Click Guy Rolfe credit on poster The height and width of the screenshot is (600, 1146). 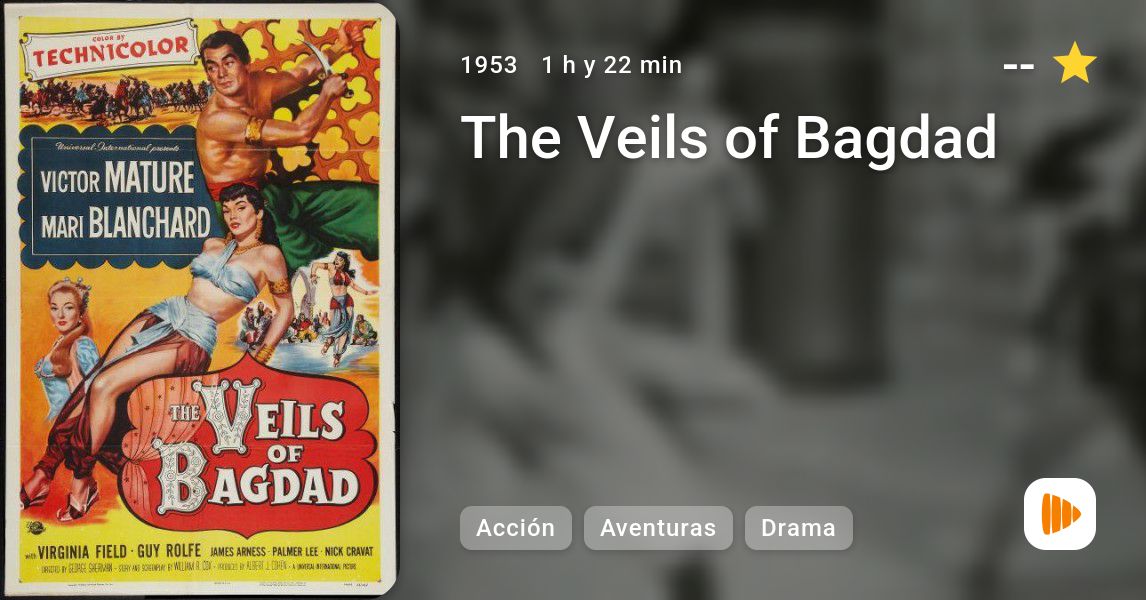coord(169,550)
